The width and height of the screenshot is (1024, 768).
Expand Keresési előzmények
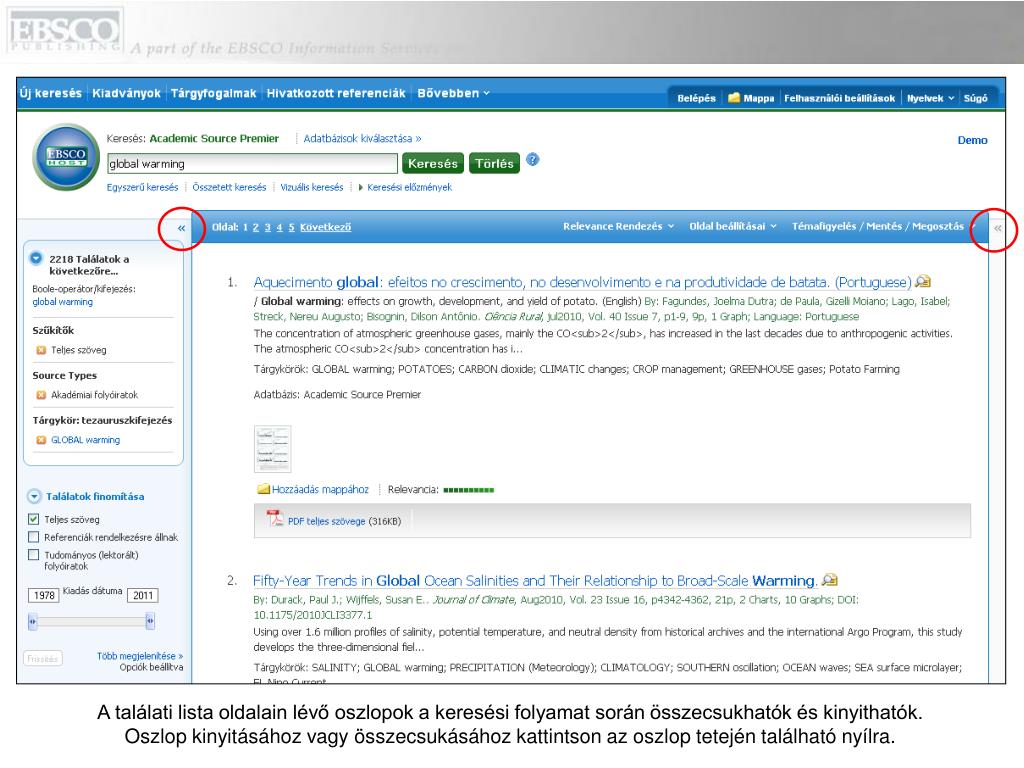[x=405, y=187]
